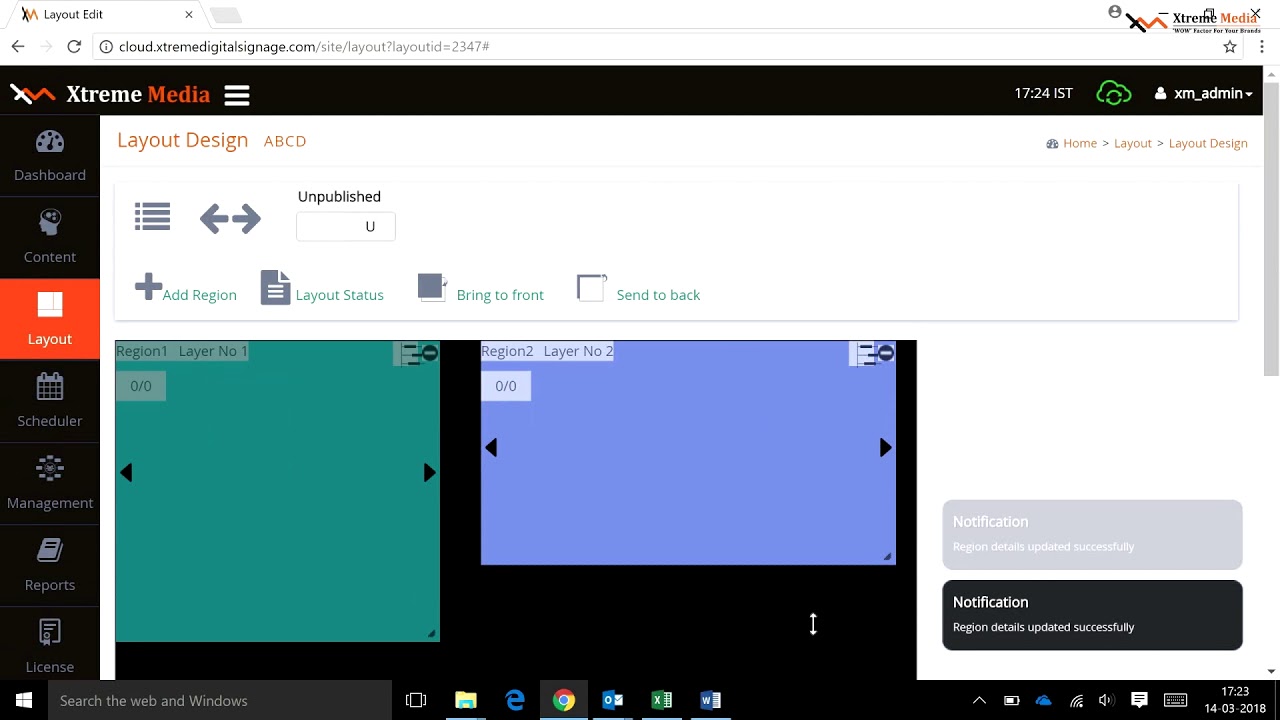The width and height of the screenshot is (1280, 720).
Task: Click the Layout Design breadcrumb link
Action: [x=1208, y=143]
